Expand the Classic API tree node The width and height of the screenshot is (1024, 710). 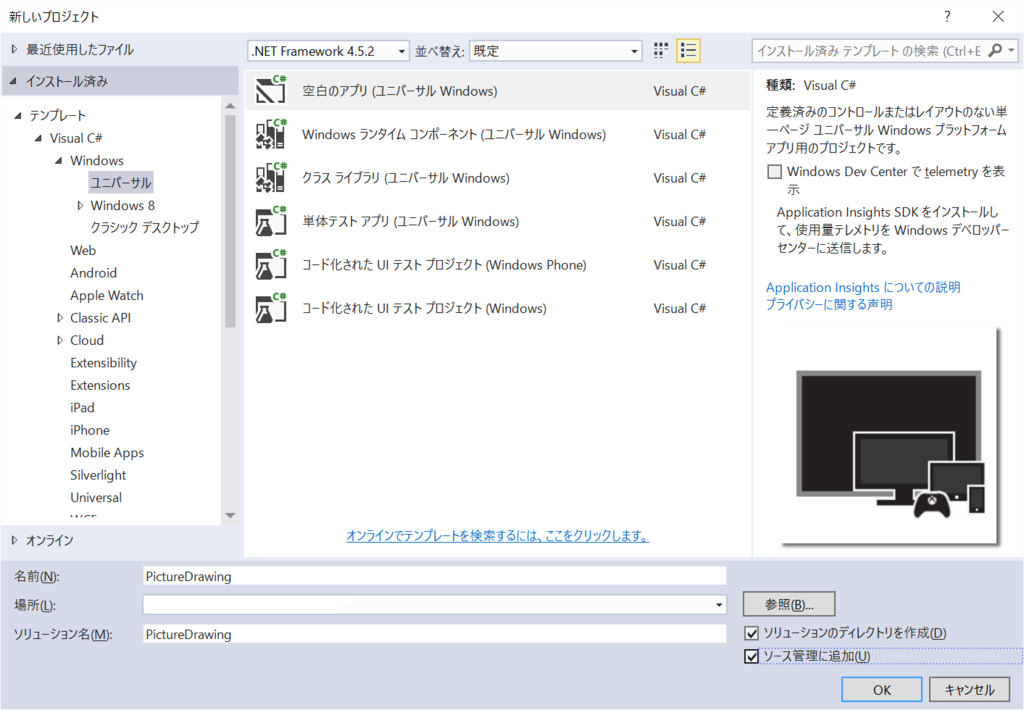60,318
